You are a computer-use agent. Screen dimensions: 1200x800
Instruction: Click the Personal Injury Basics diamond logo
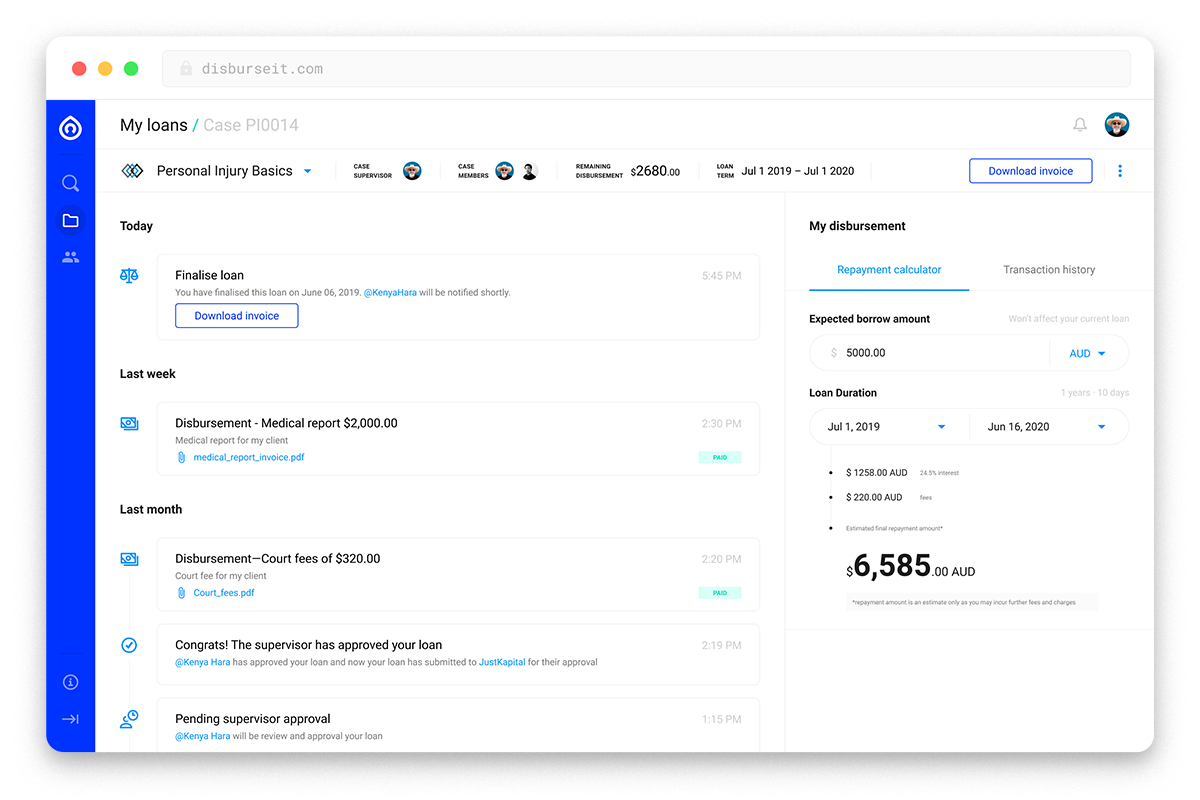132,171
